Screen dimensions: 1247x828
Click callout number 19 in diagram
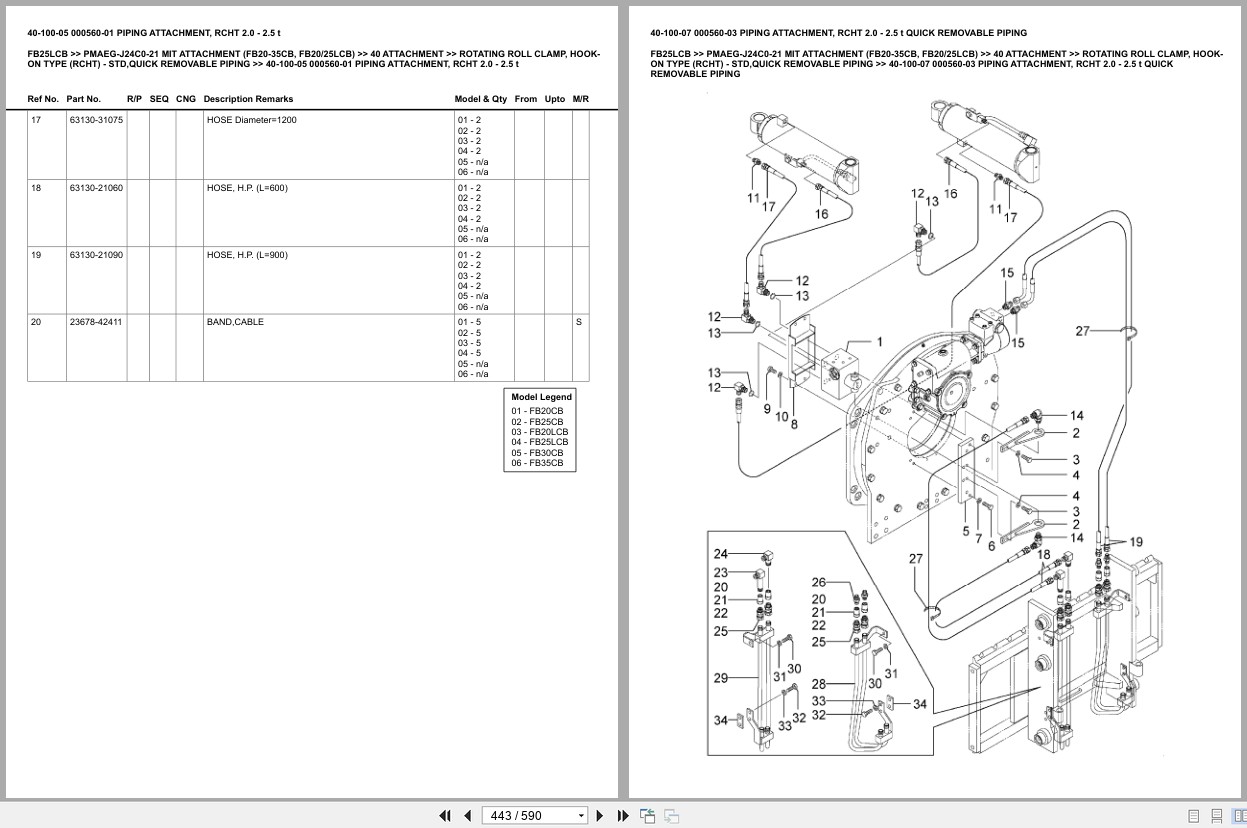point(1136,542)
